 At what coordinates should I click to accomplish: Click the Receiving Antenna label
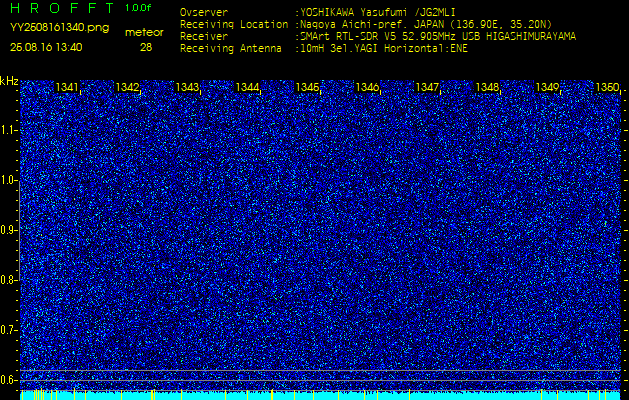point(231,49)
